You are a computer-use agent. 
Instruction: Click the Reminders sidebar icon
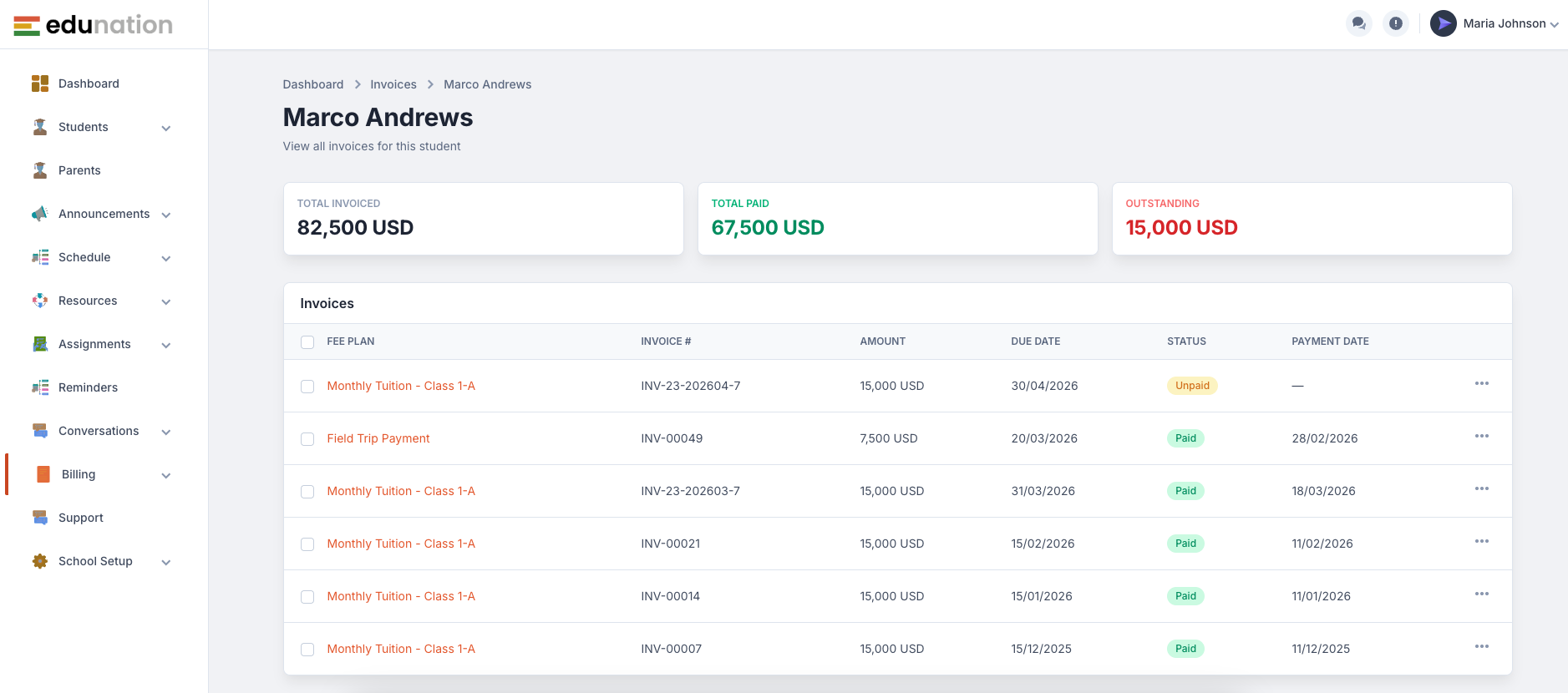[x=40, y=387]
